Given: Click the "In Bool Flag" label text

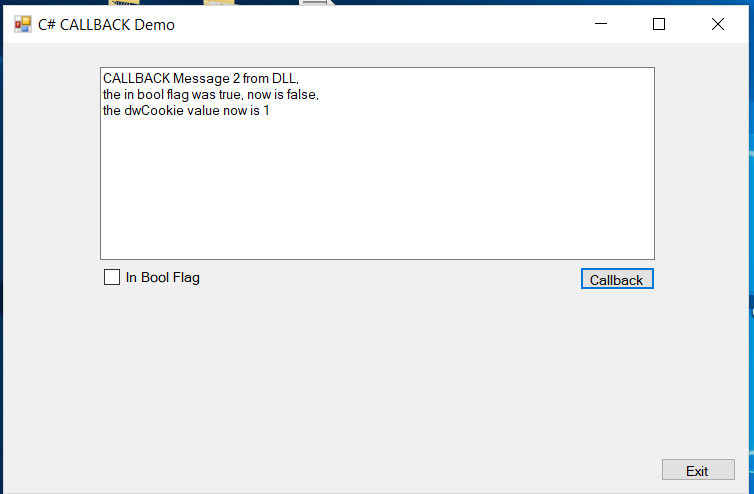Looking at the screenshot, I should click(163, 278).
